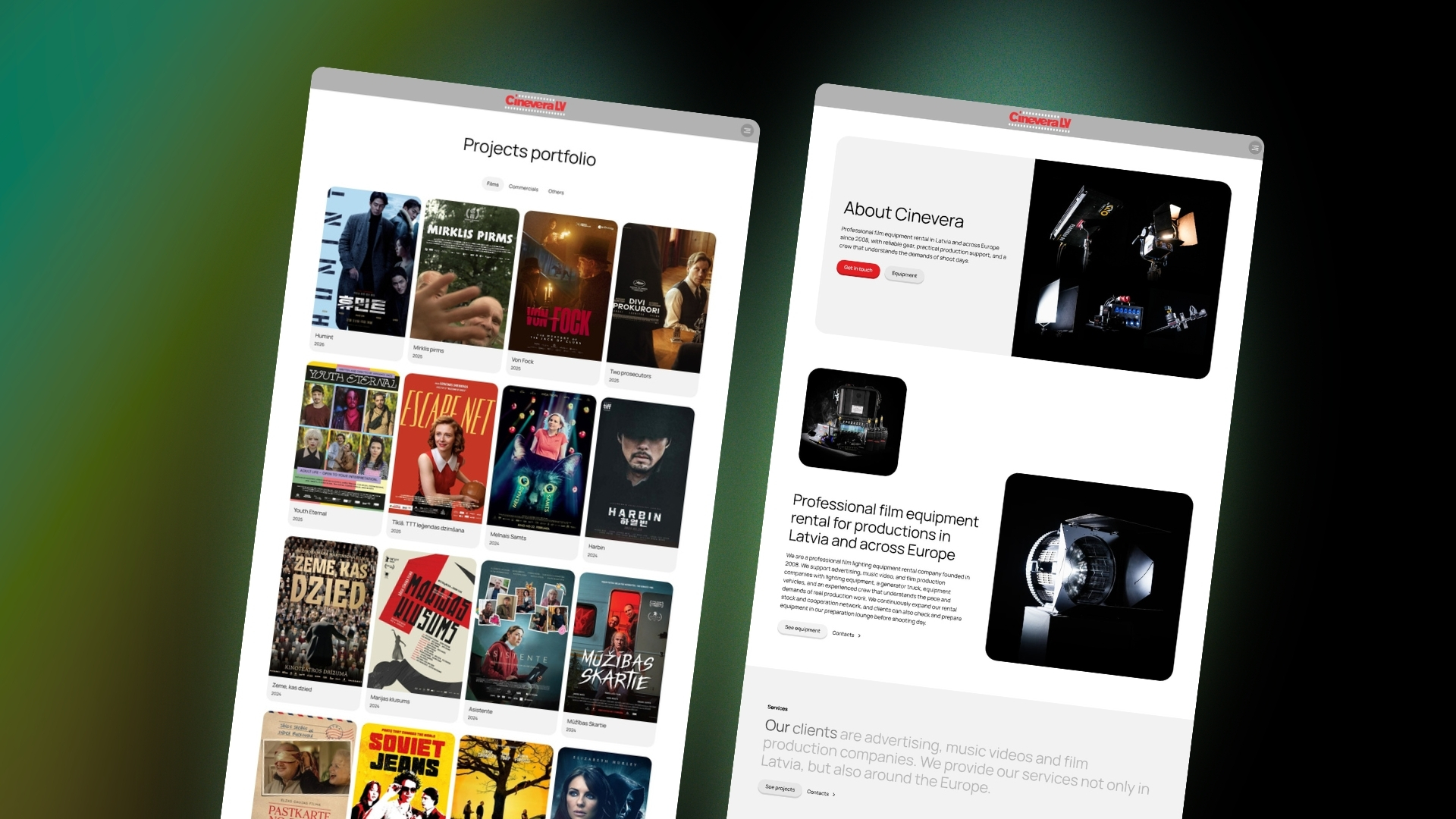Image resolution: width=1456 pixels, height=819 pixels.
Task: Follow the Contacts link beside See projects
Action: [x=821, y=793]
